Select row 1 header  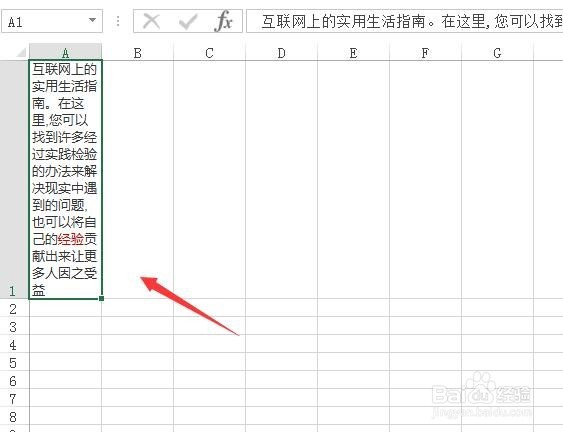point(14,180)
